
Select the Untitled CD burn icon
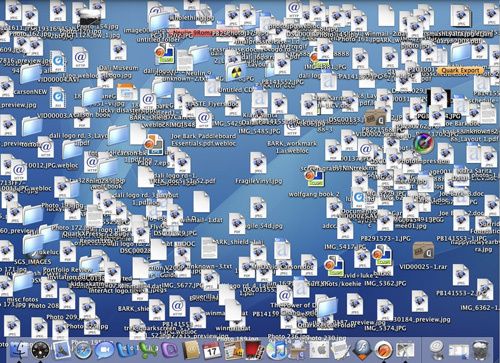point(236,71)
